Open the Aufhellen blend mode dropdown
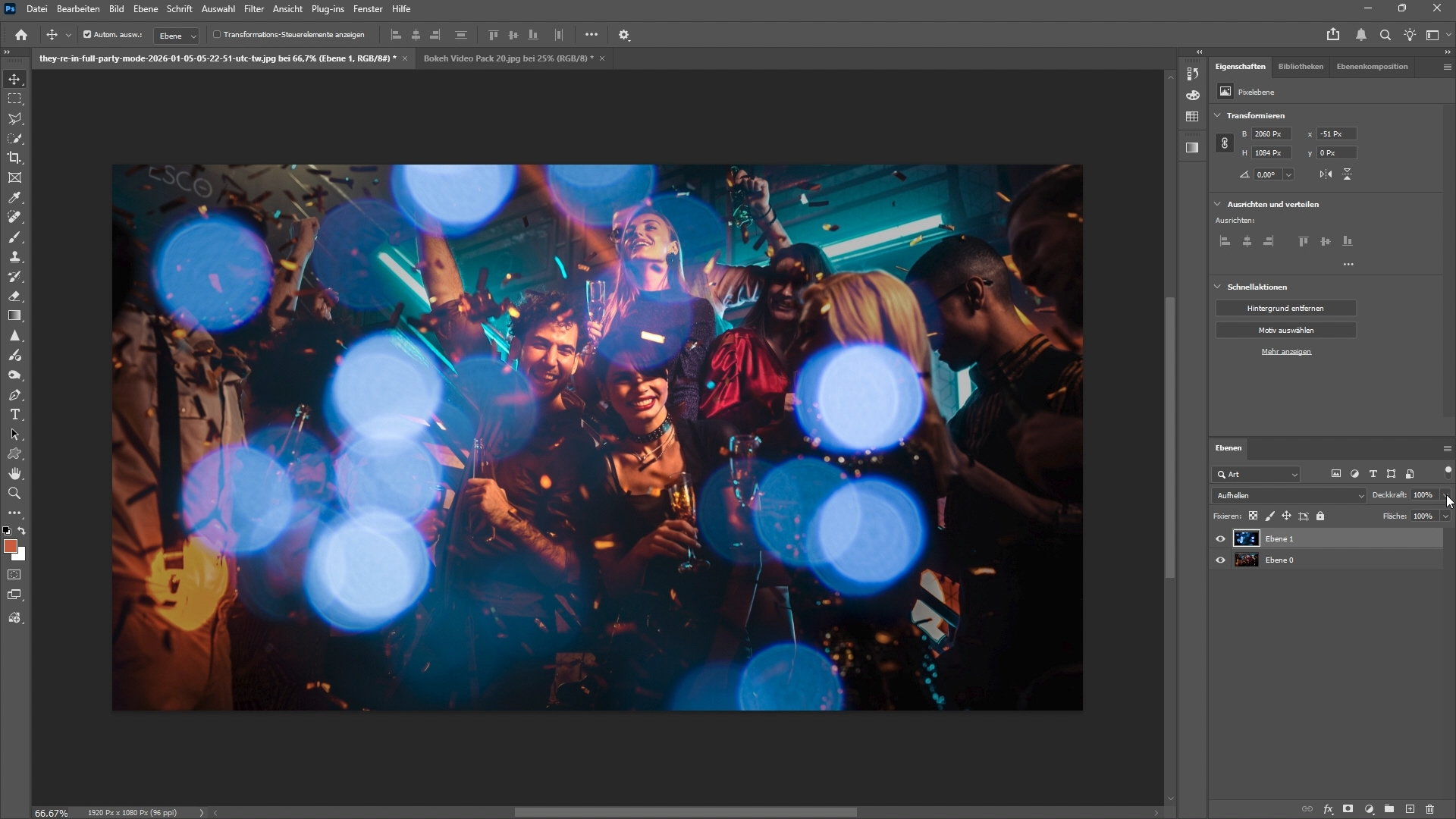This screenshot has width=1456, height=819. (1288, 495)
